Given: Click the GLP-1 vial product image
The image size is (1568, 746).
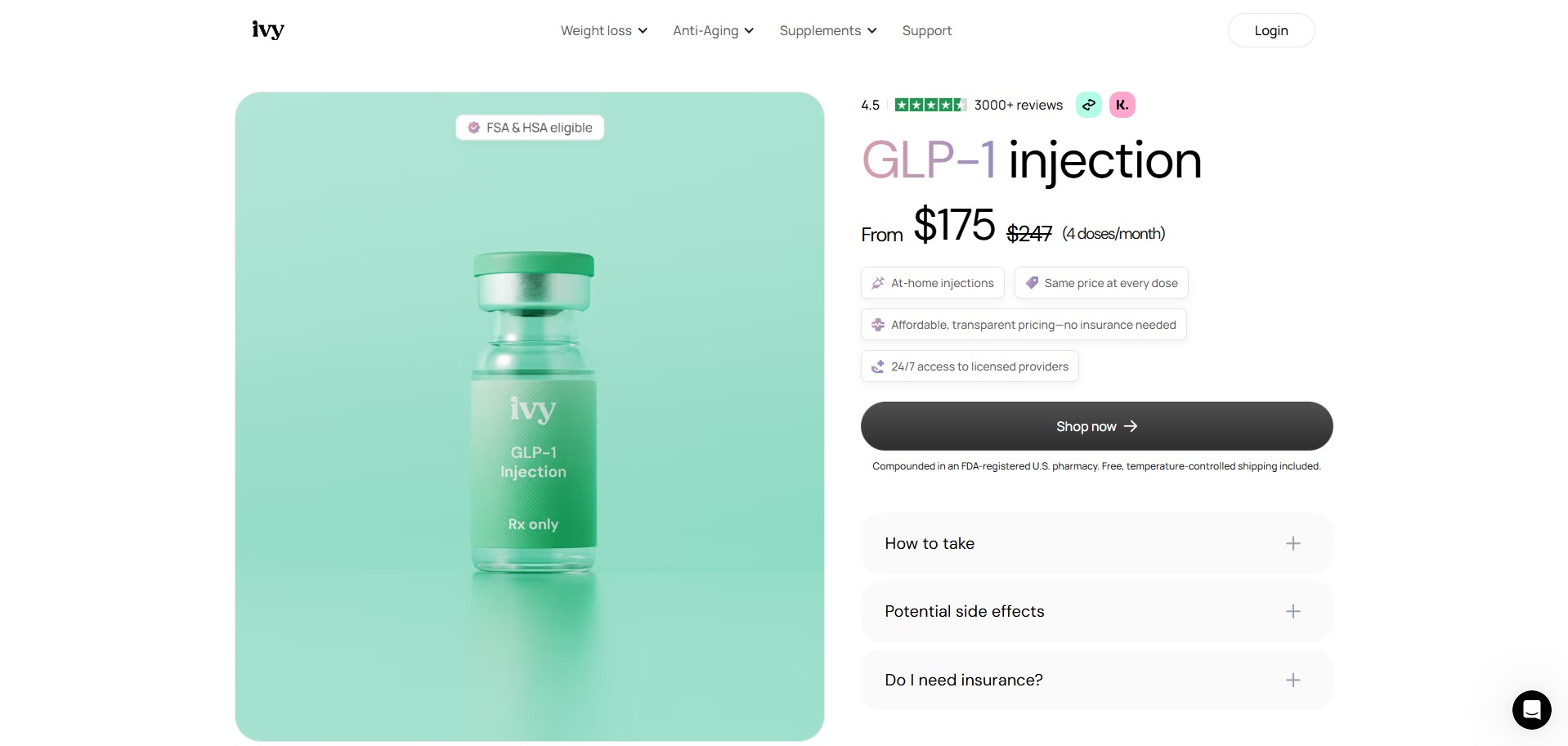Looking at the screenshot, I should pyautogui.click(x=533, y=413).
